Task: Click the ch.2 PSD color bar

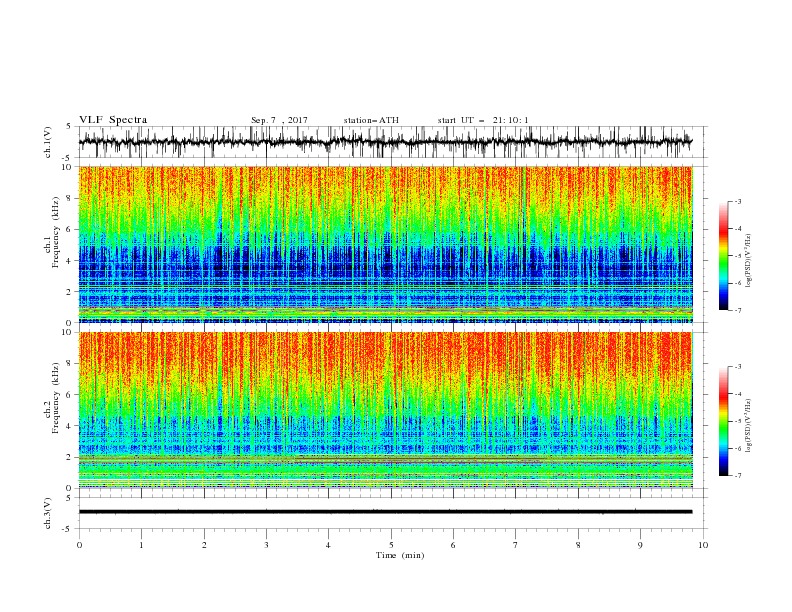Action: pos(723,421)
